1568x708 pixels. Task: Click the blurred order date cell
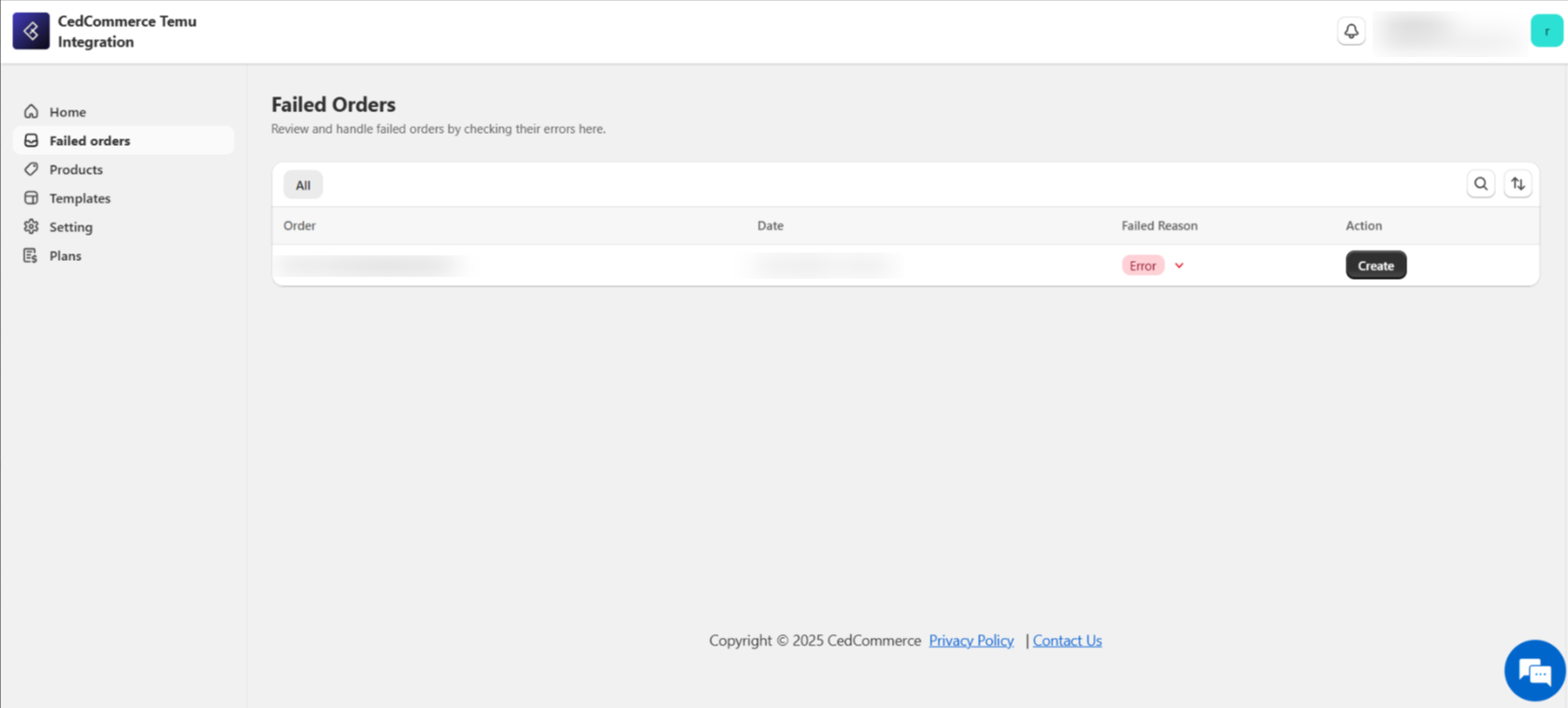(x=826, y=266)
